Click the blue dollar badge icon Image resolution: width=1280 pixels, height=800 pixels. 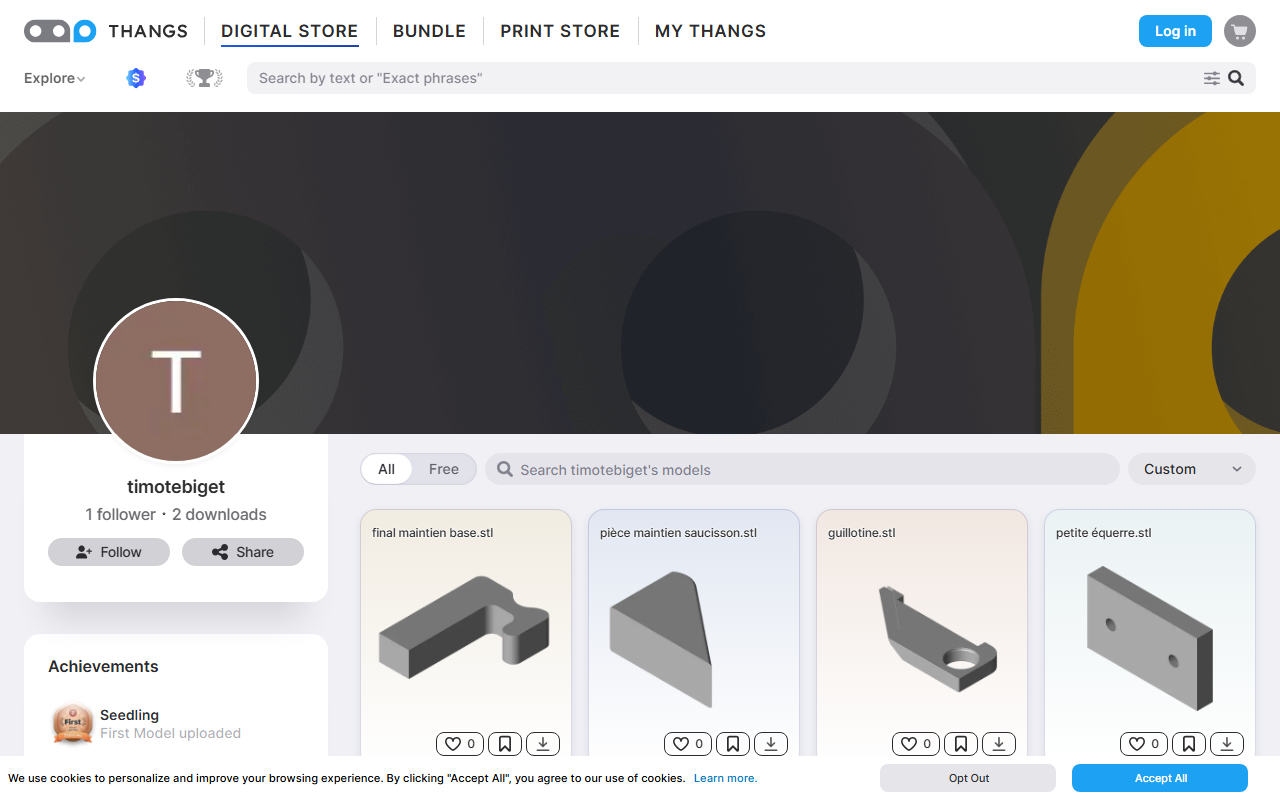tap(136, 78)
